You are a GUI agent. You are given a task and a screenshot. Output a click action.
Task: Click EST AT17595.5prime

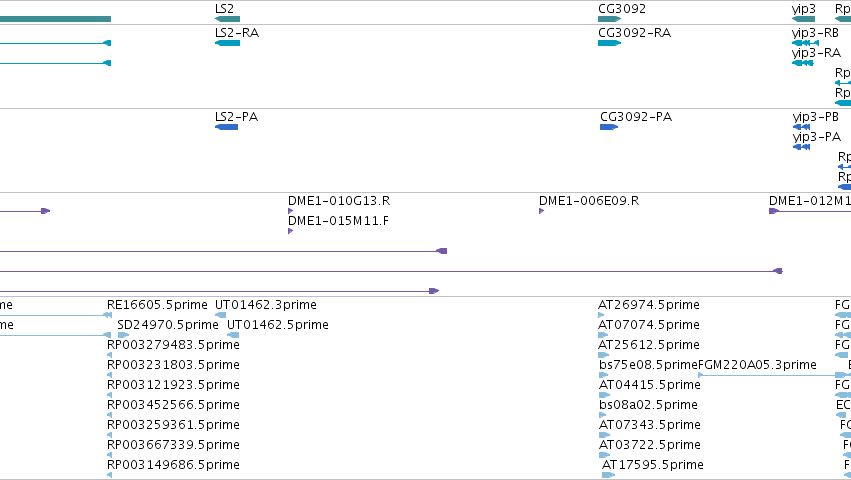(x=653, y=465)
